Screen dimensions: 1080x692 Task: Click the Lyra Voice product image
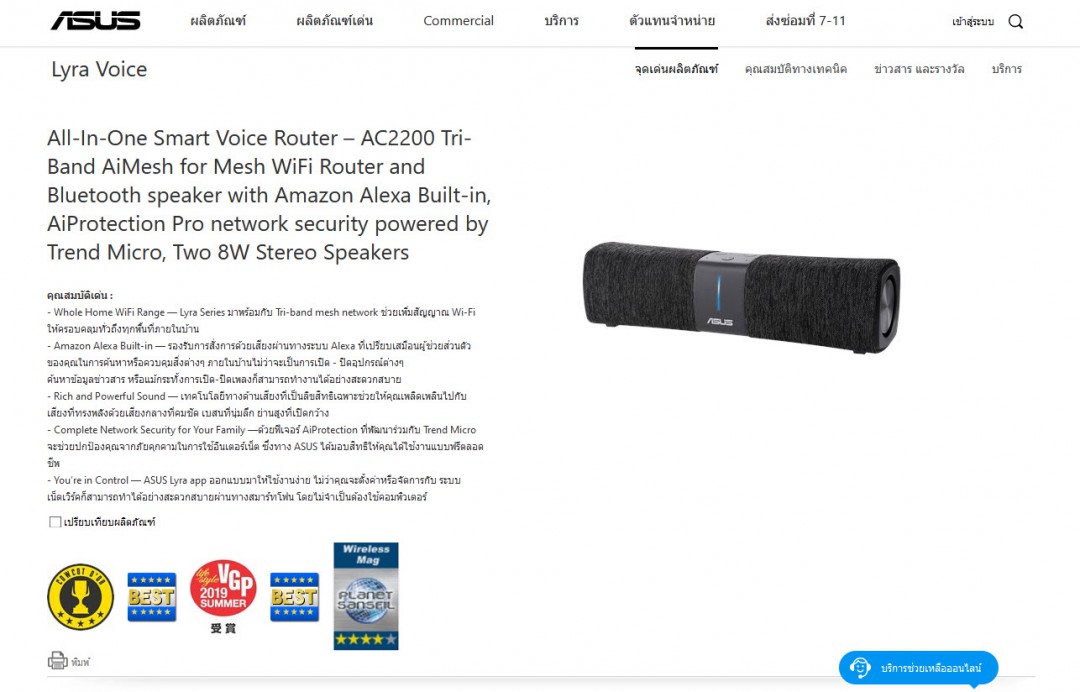tap(742, 297)
